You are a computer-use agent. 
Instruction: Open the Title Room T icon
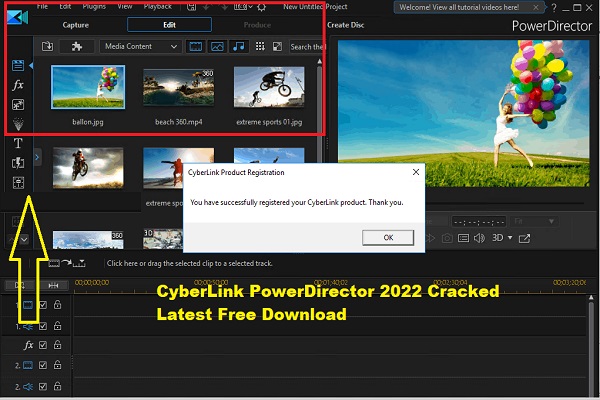click(18, 144)
